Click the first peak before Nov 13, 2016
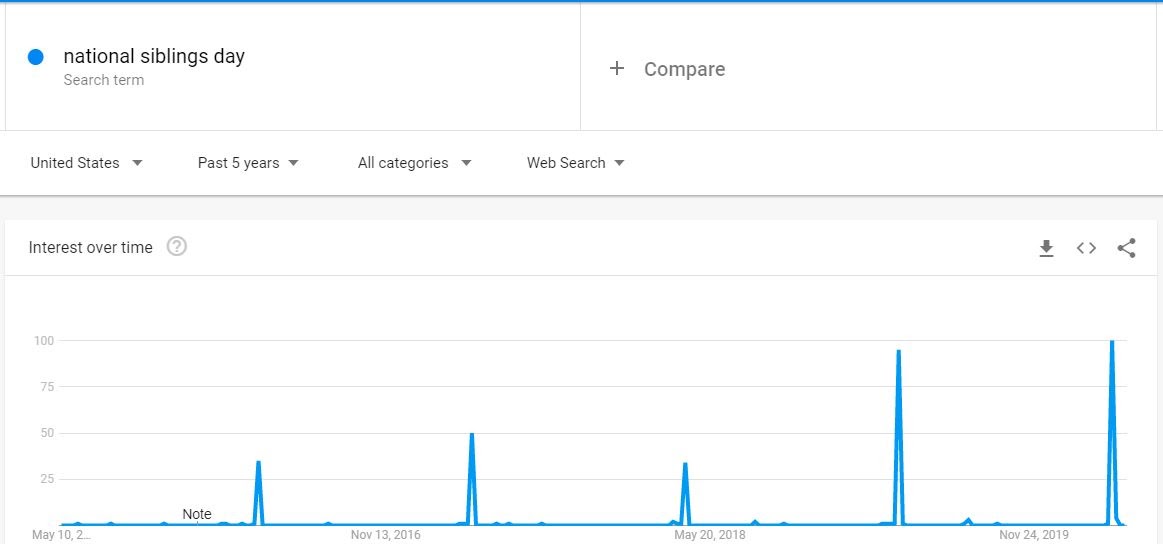 (x=258, y=463)
